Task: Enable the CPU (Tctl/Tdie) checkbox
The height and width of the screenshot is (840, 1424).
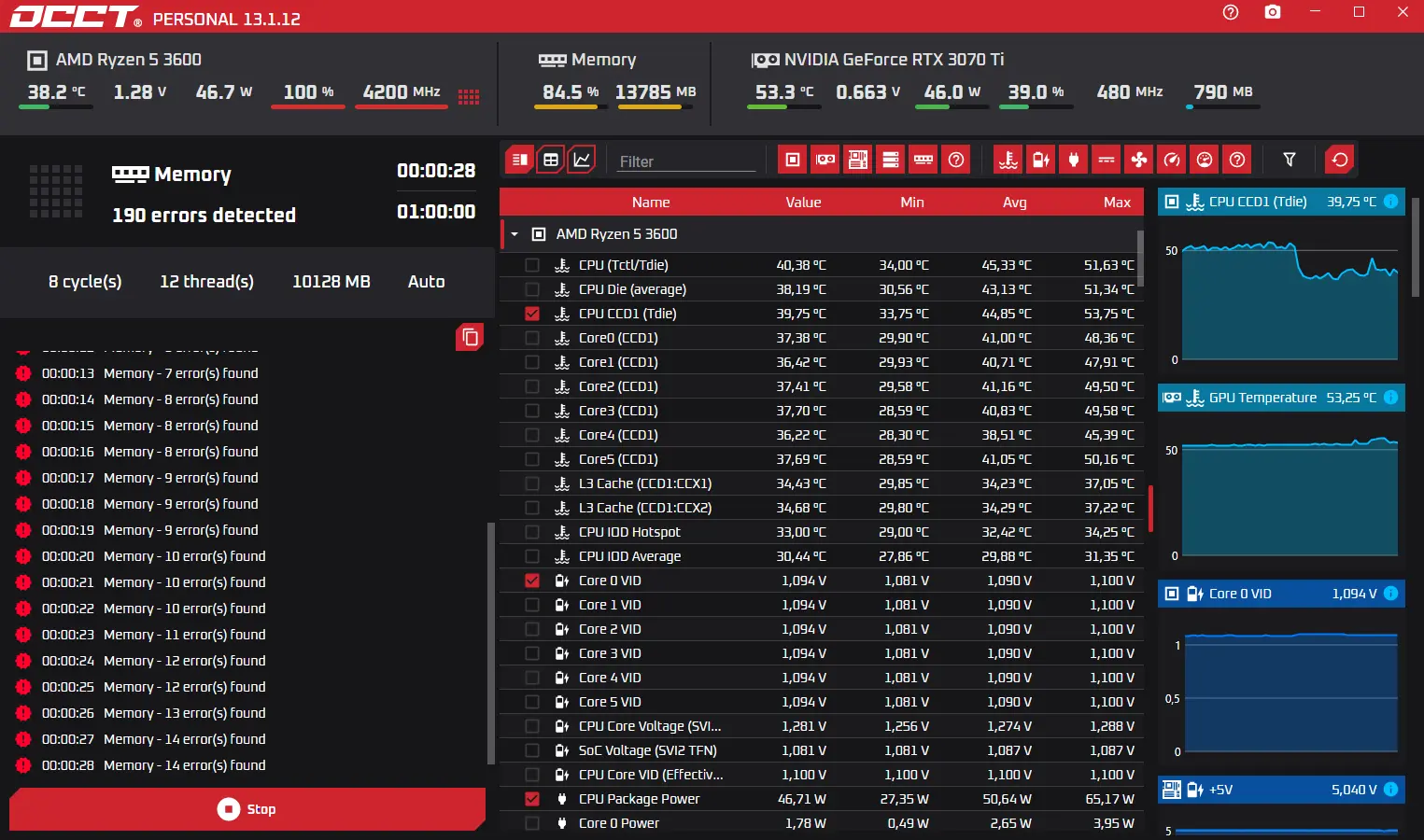Action: (532, 265)
